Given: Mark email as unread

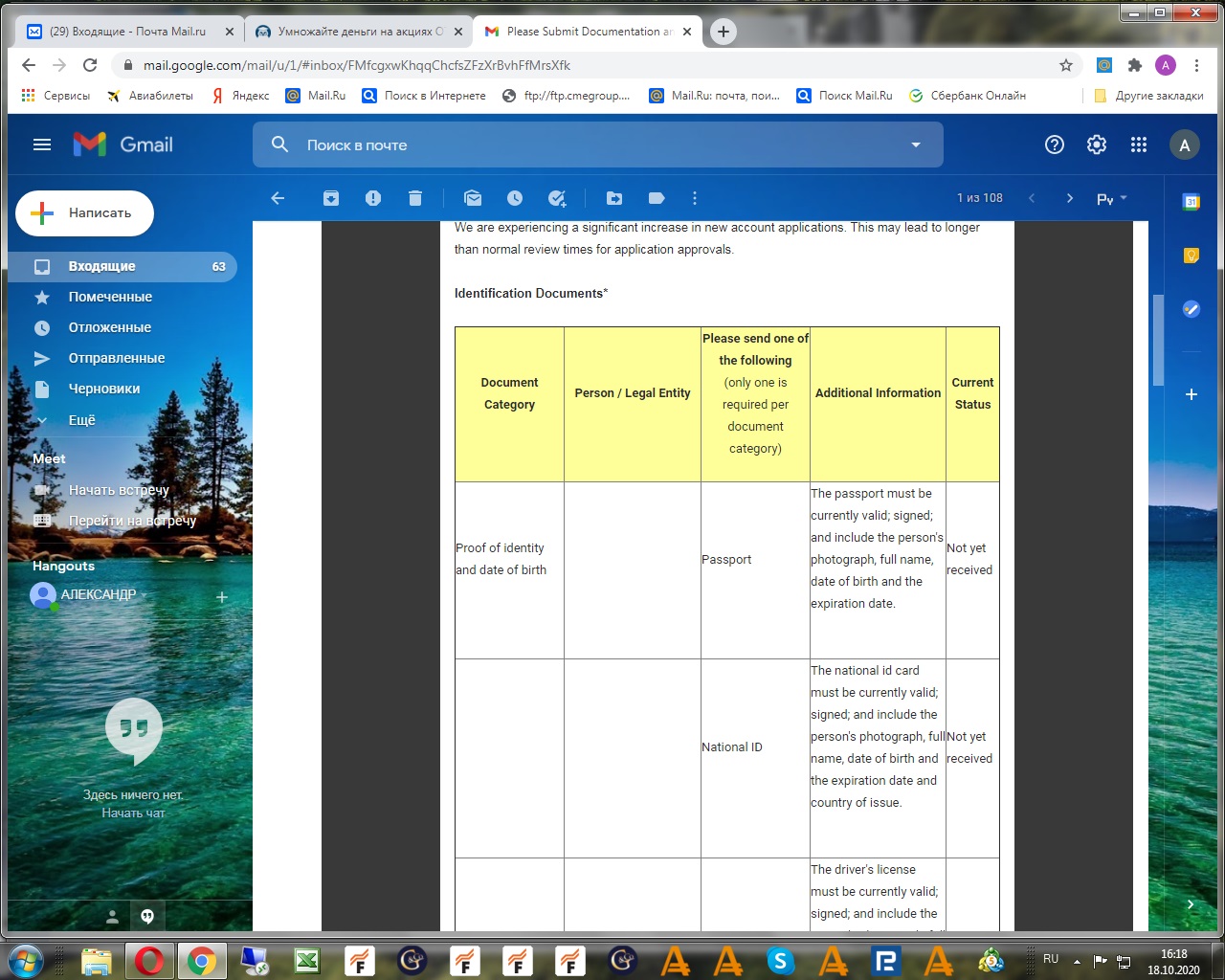Looking at the screenshot, I should pyautogui.click(x=473, y=198).
